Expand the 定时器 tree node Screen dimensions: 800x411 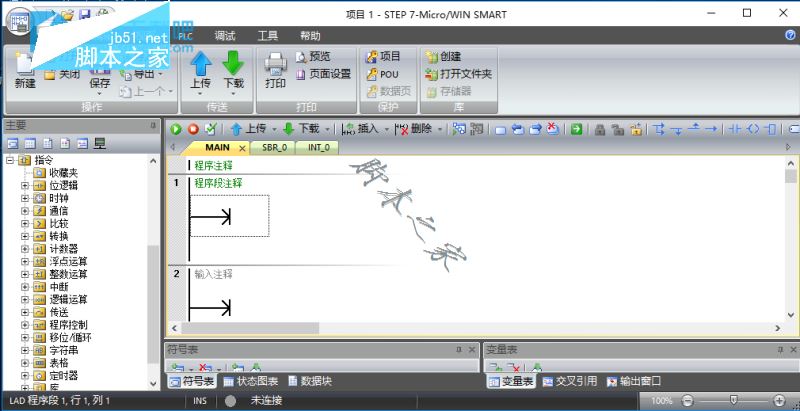point(24,376)
